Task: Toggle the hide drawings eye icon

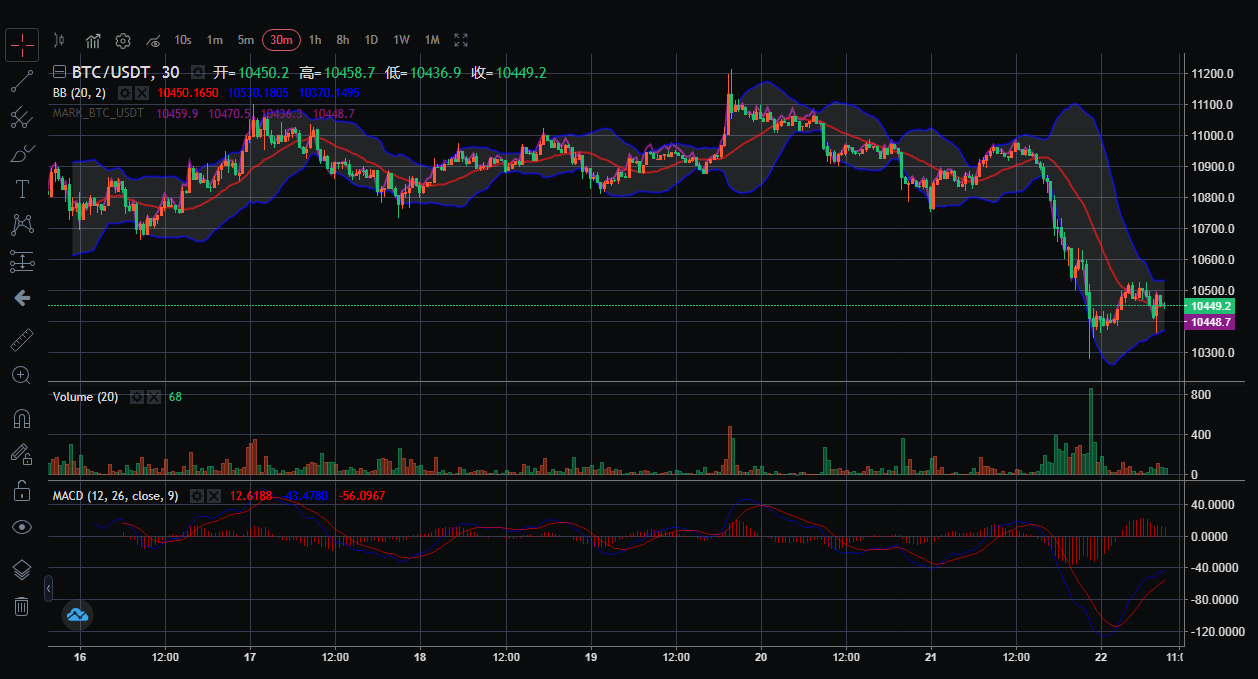Action: click(x=21, y=527)
